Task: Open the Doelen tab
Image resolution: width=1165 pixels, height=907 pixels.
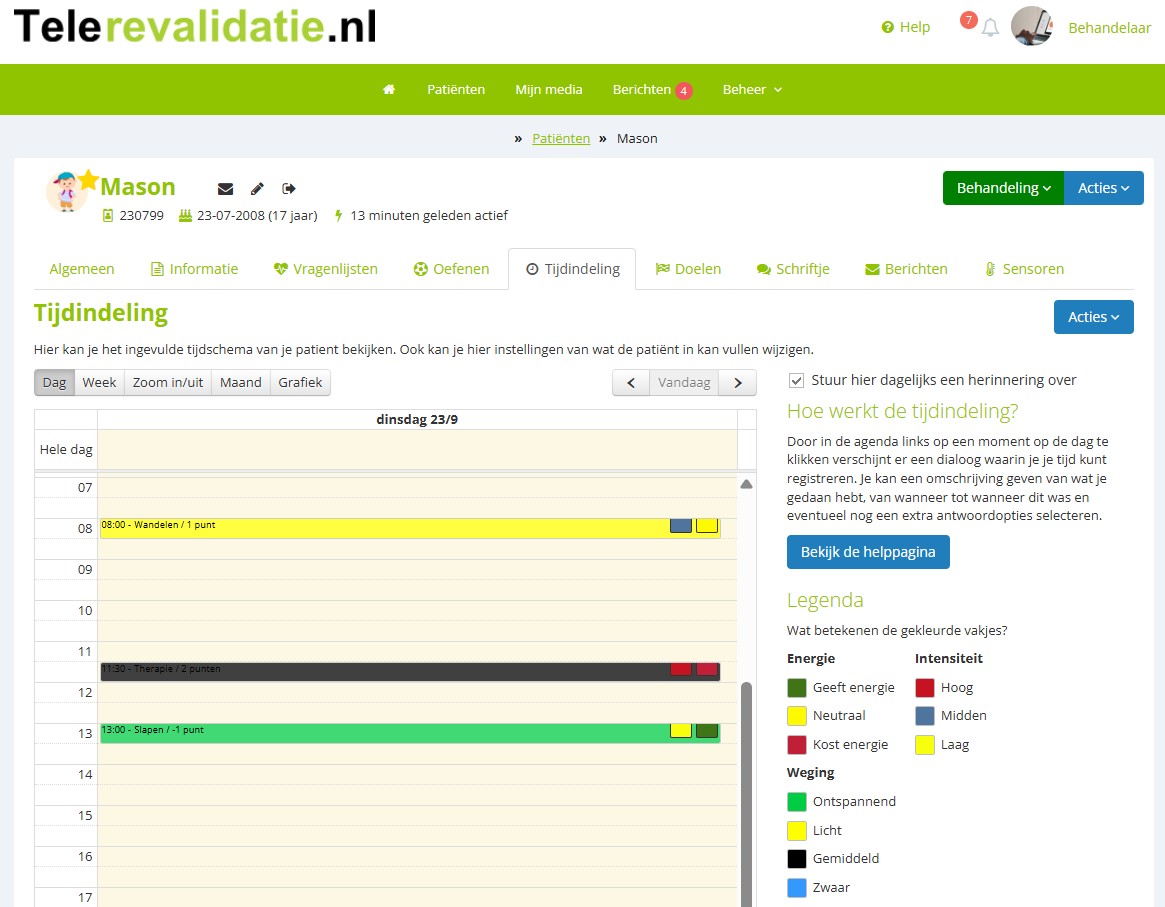Action: coord(688,269)
